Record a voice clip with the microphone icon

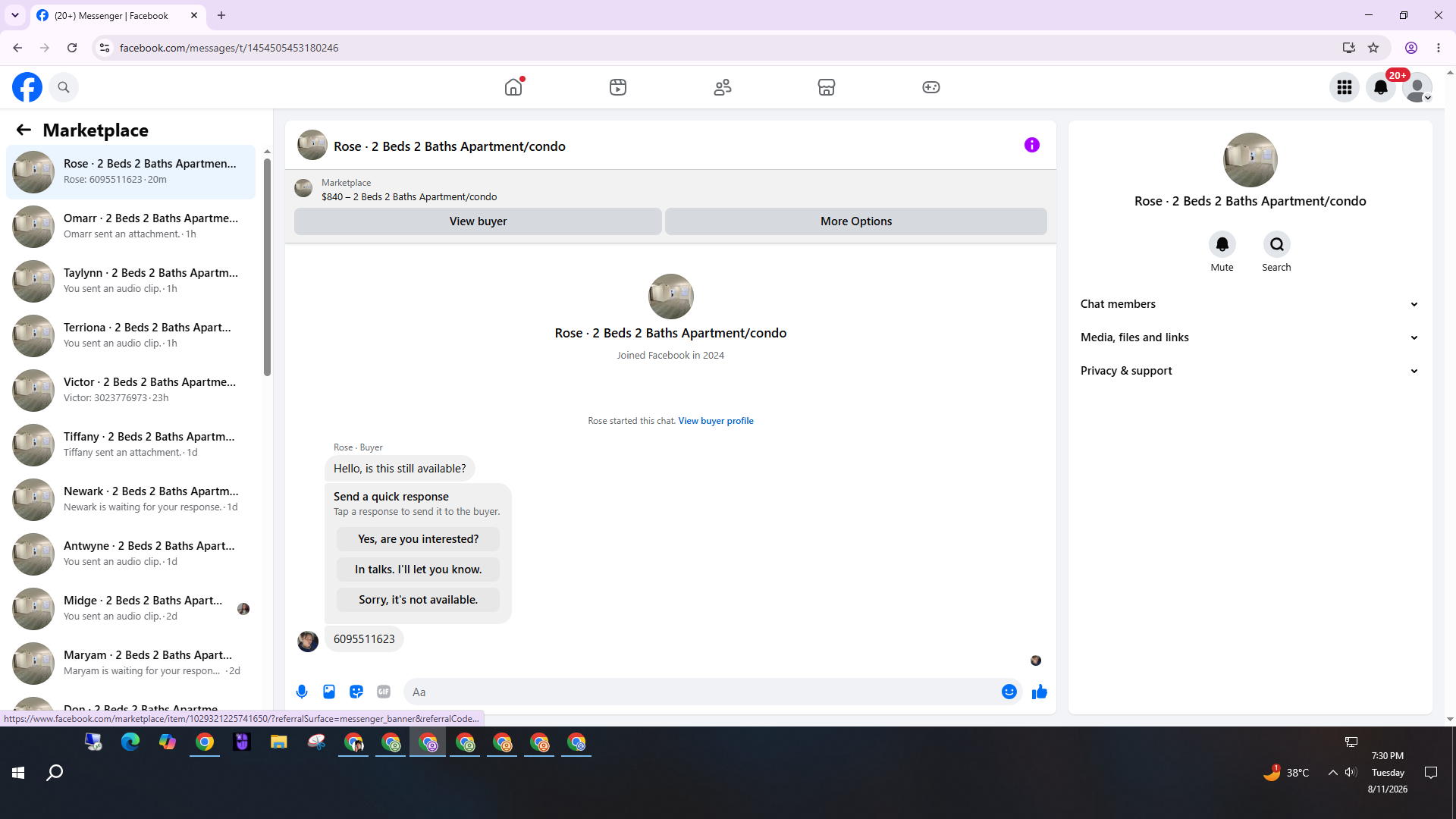tap(302, 692)
